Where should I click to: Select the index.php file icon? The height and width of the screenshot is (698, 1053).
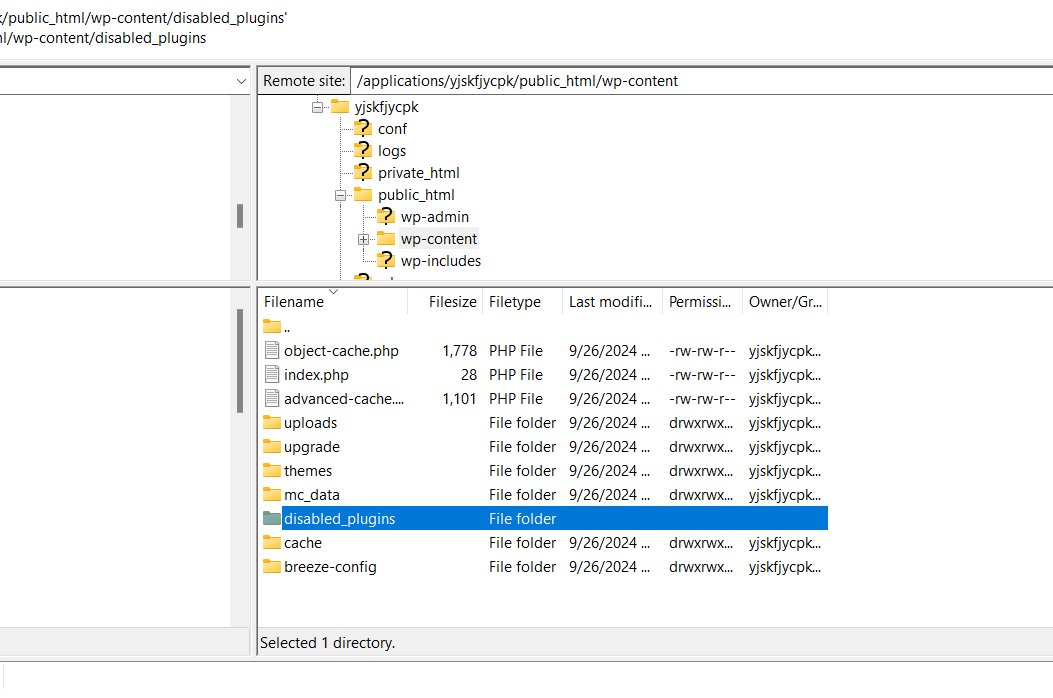[272, 374]
